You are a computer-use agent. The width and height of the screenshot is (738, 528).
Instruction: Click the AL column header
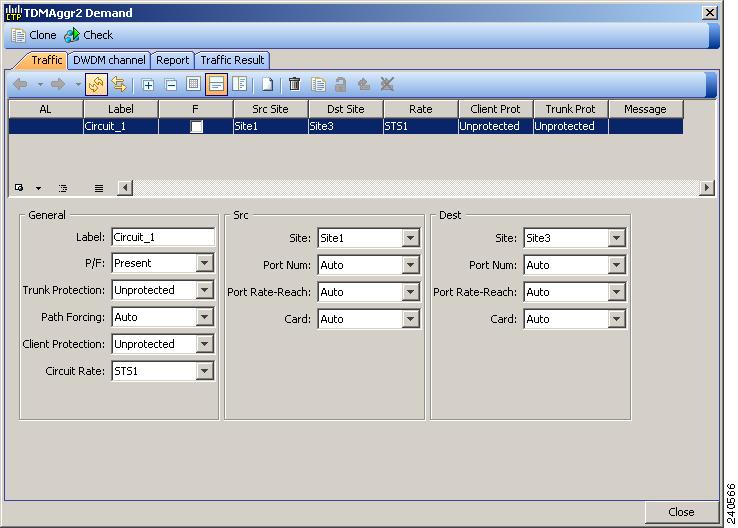click(46, 109)
